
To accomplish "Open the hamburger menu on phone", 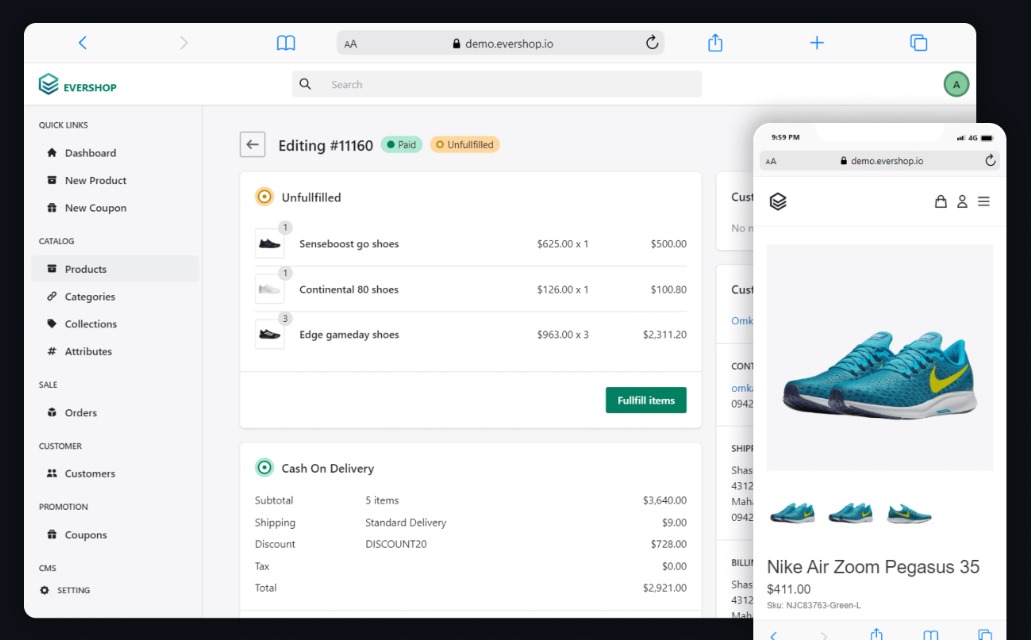I will (x=984, y=201).
